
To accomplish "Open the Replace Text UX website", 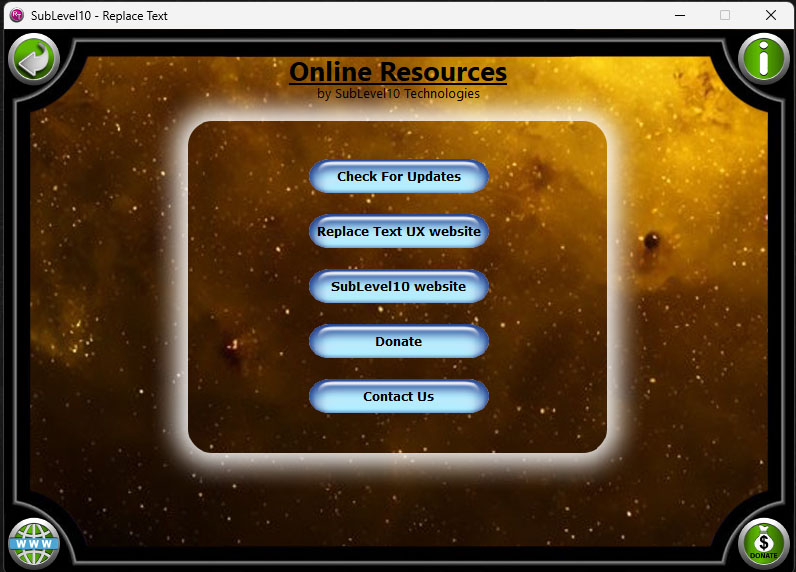I will point(398,231).
